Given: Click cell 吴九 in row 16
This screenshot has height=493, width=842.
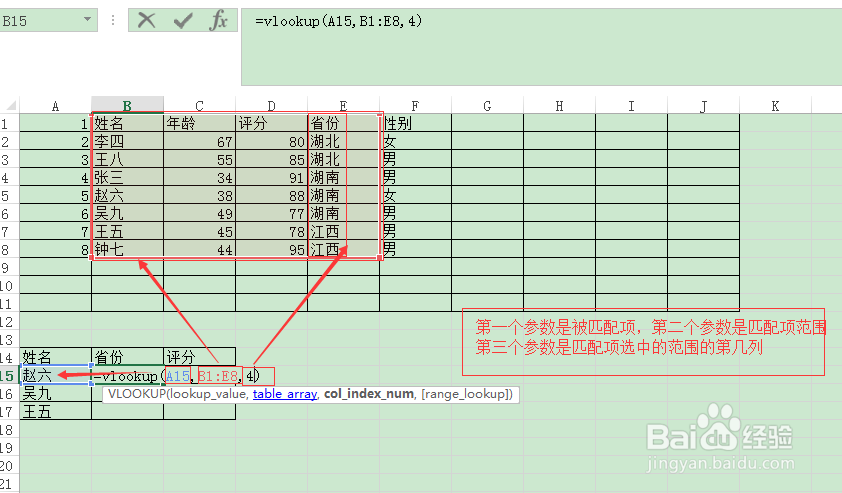Looking at the screenshot, I should 55,394.
